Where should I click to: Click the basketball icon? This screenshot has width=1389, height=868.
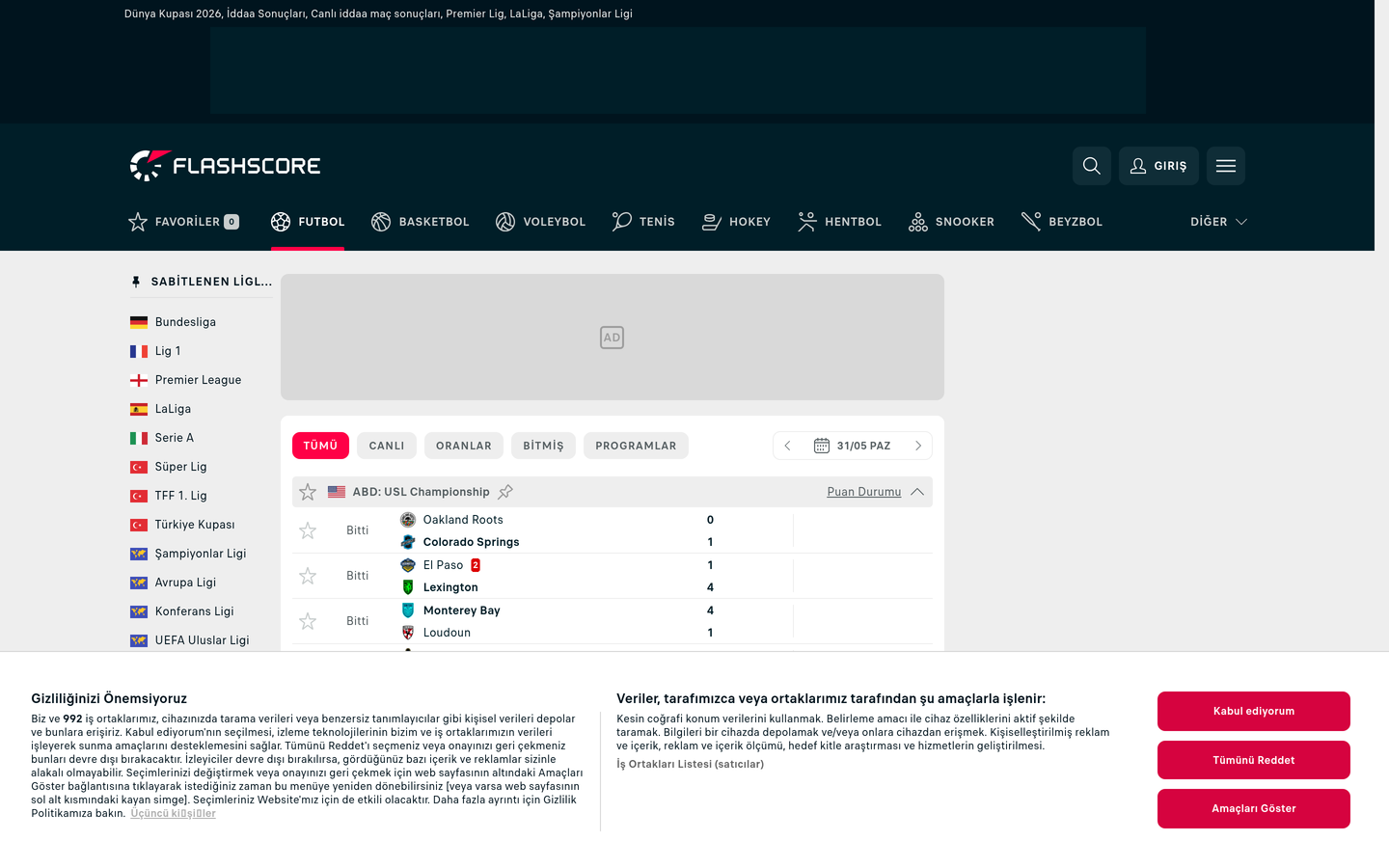tap(381, 222)
